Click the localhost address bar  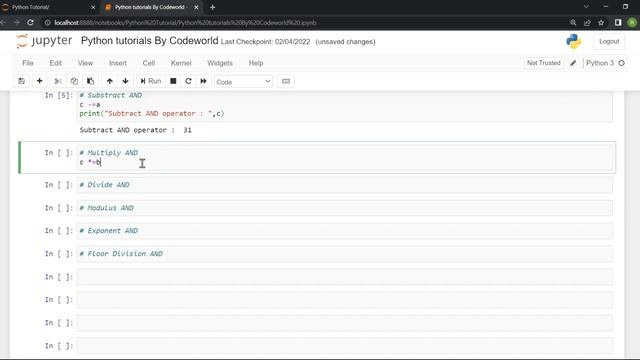[302, 23]
